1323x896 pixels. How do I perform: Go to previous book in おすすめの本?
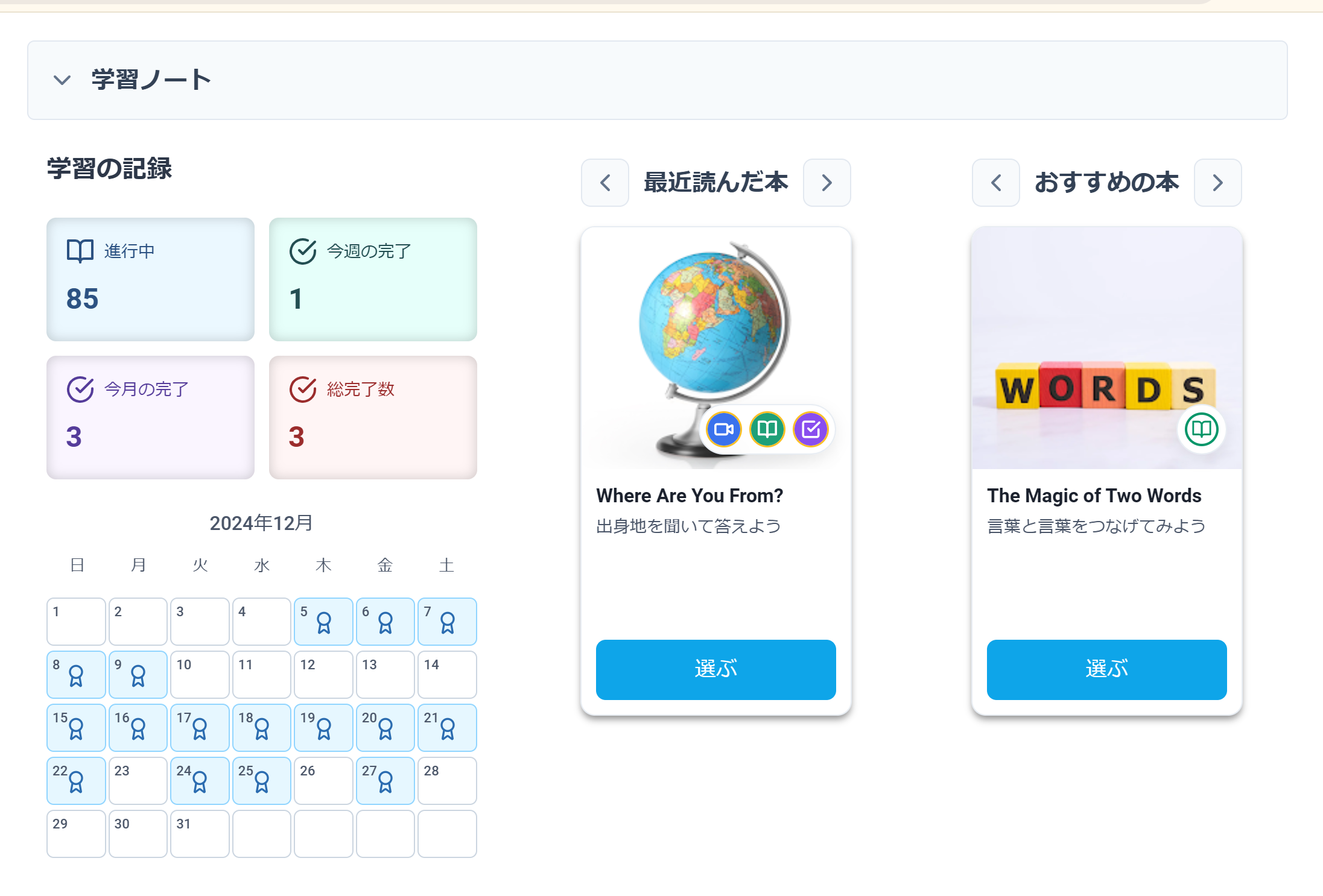(x=996, y=183)
